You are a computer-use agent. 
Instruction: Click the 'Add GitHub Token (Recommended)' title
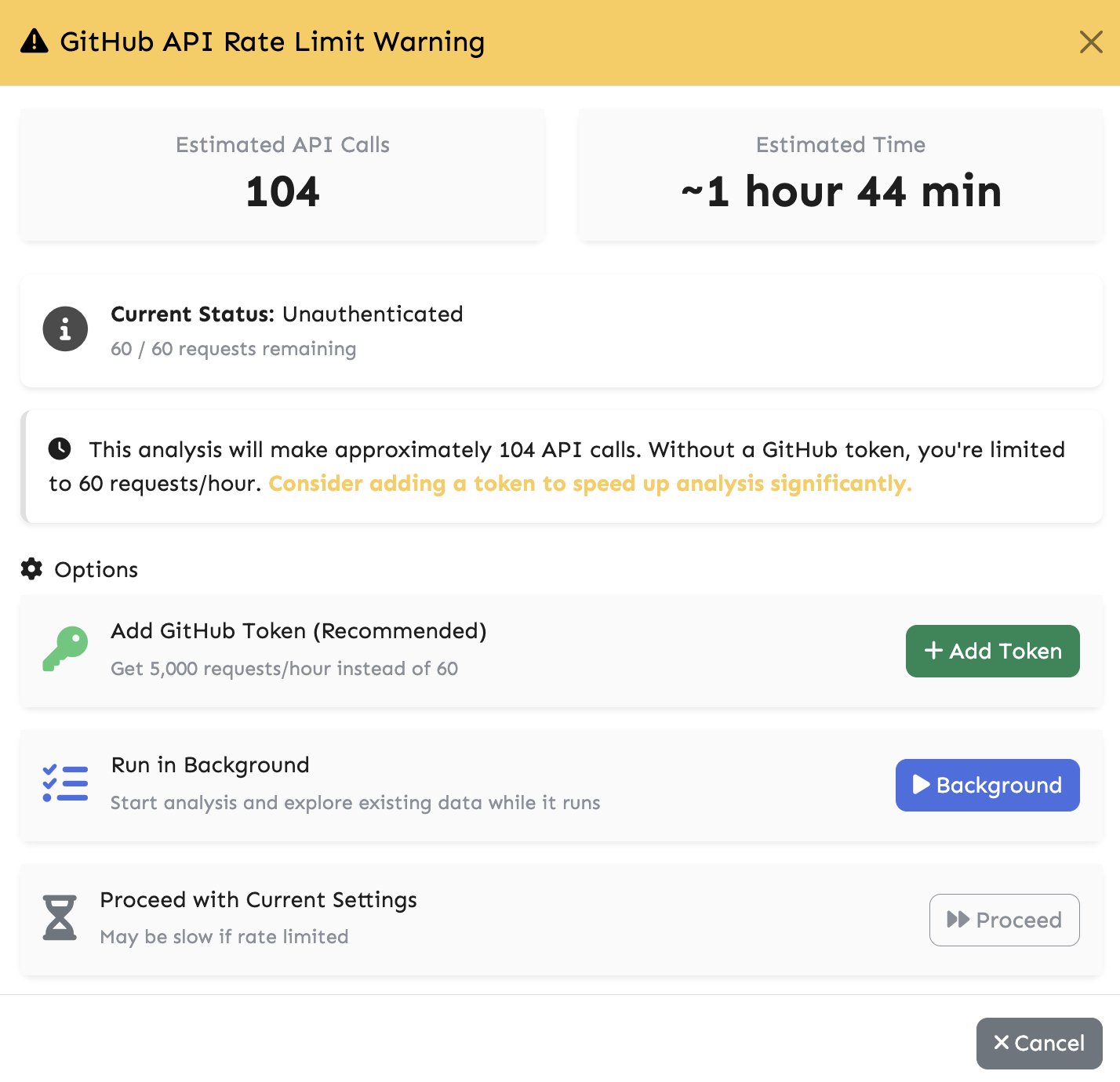coord(299,631)
